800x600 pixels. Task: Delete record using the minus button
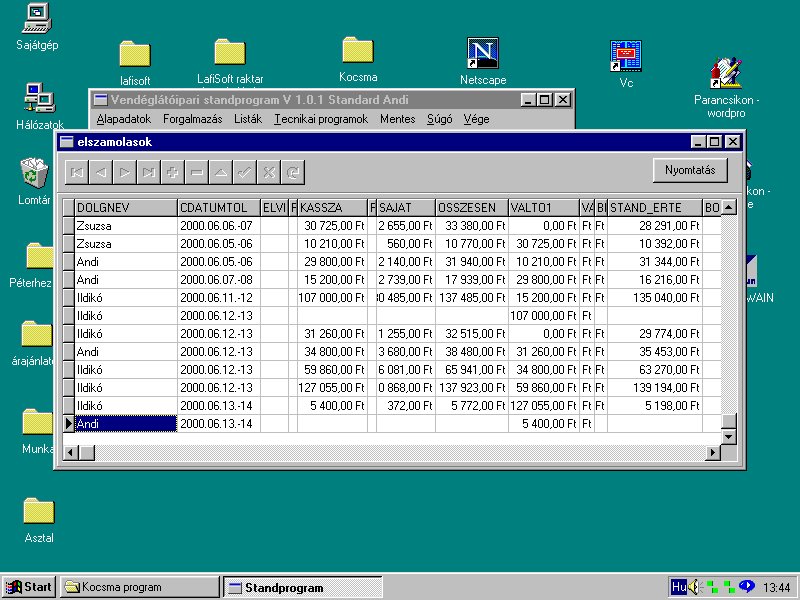coord(197,172)
